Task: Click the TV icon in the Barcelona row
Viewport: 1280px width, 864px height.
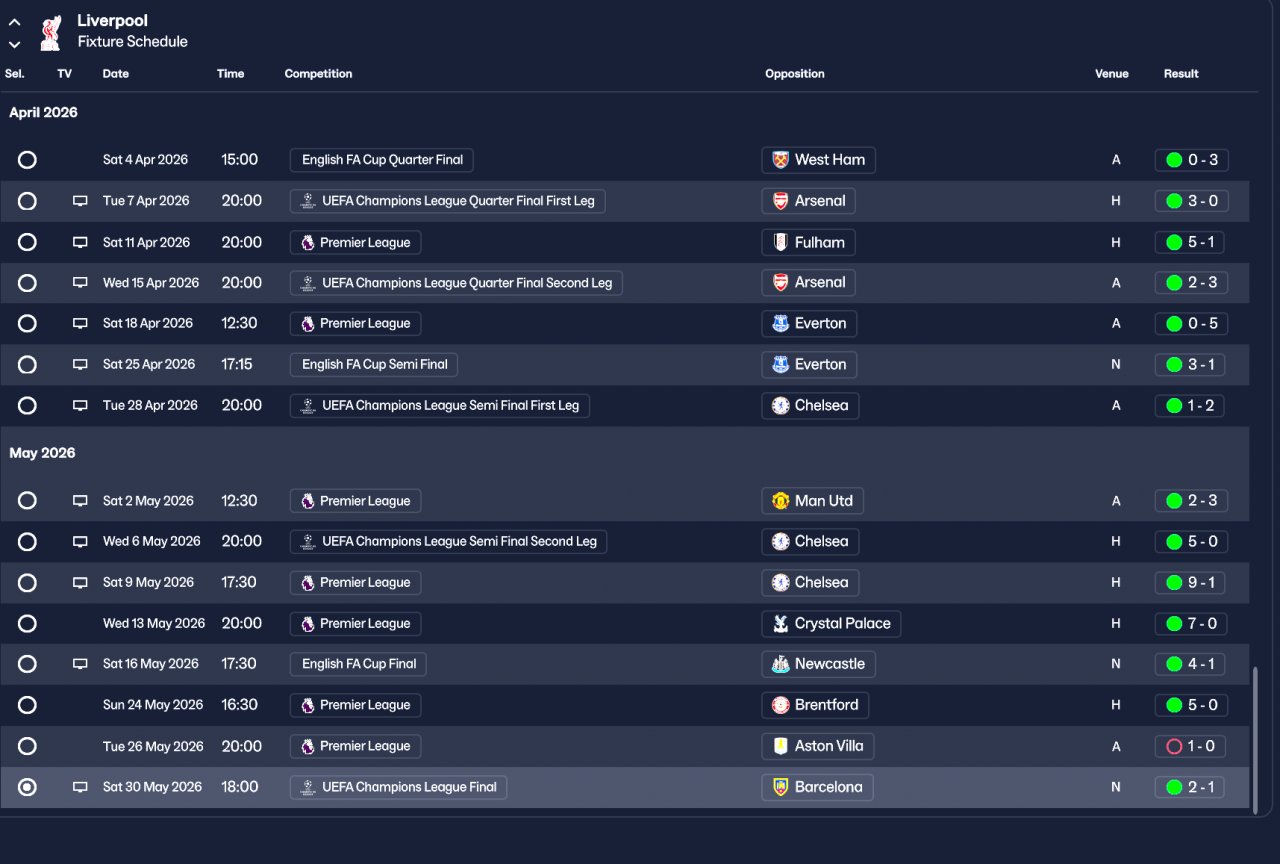Action: click(x=80, y=787)
